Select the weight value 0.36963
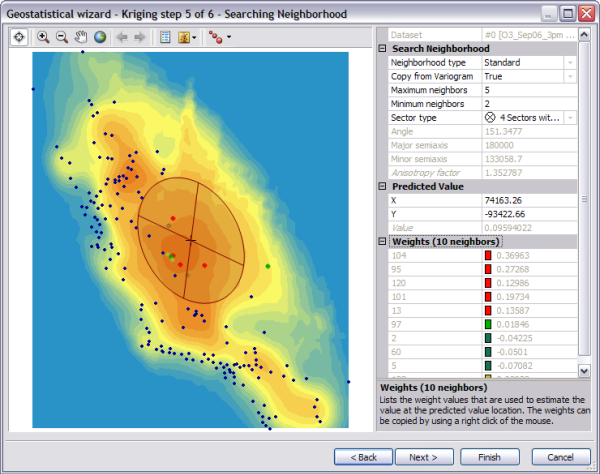The height and width of the screenshot is (474, 600). [512, 256]
